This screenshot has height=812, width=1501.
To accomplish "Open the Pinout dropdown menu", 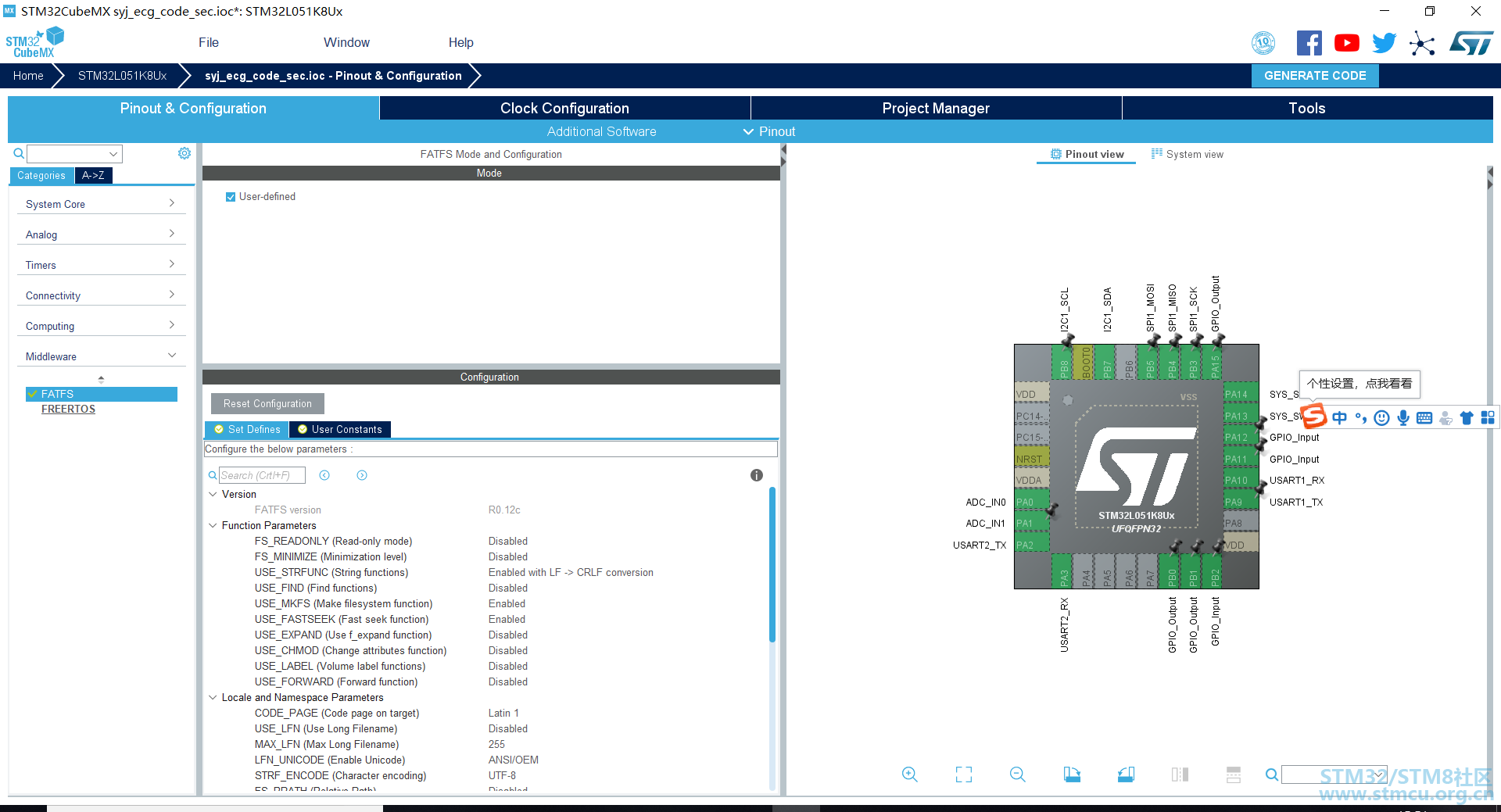I will [x=769, y=131].
